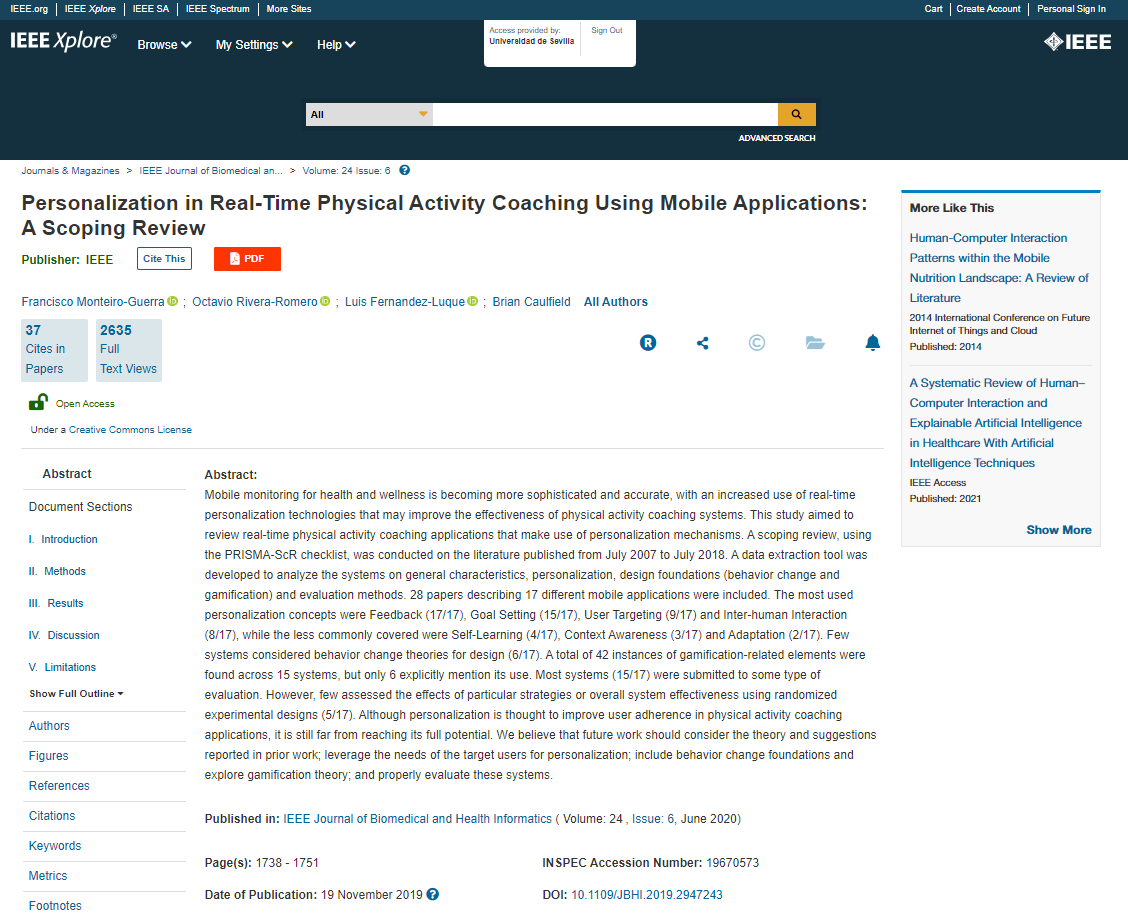Screen dimensions: 1128x915
Task: Click help icon next to Date of Publication
Action: click(x=433, y=894)
